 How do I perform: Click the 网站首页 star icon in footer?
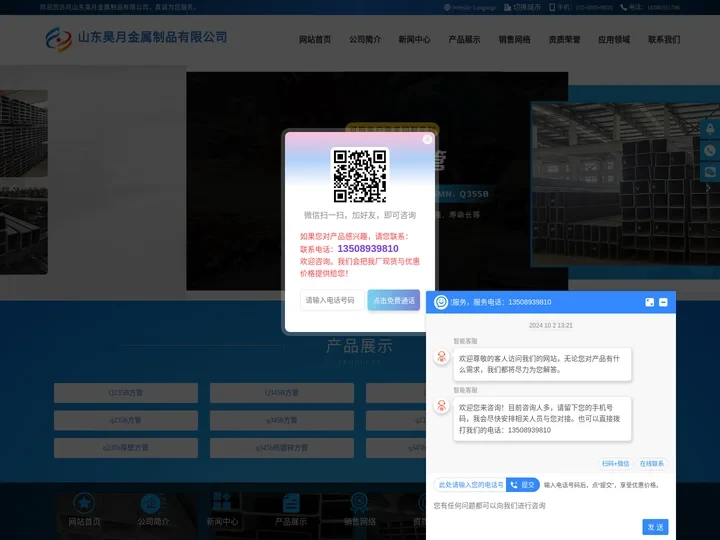(x=84, y=503)
